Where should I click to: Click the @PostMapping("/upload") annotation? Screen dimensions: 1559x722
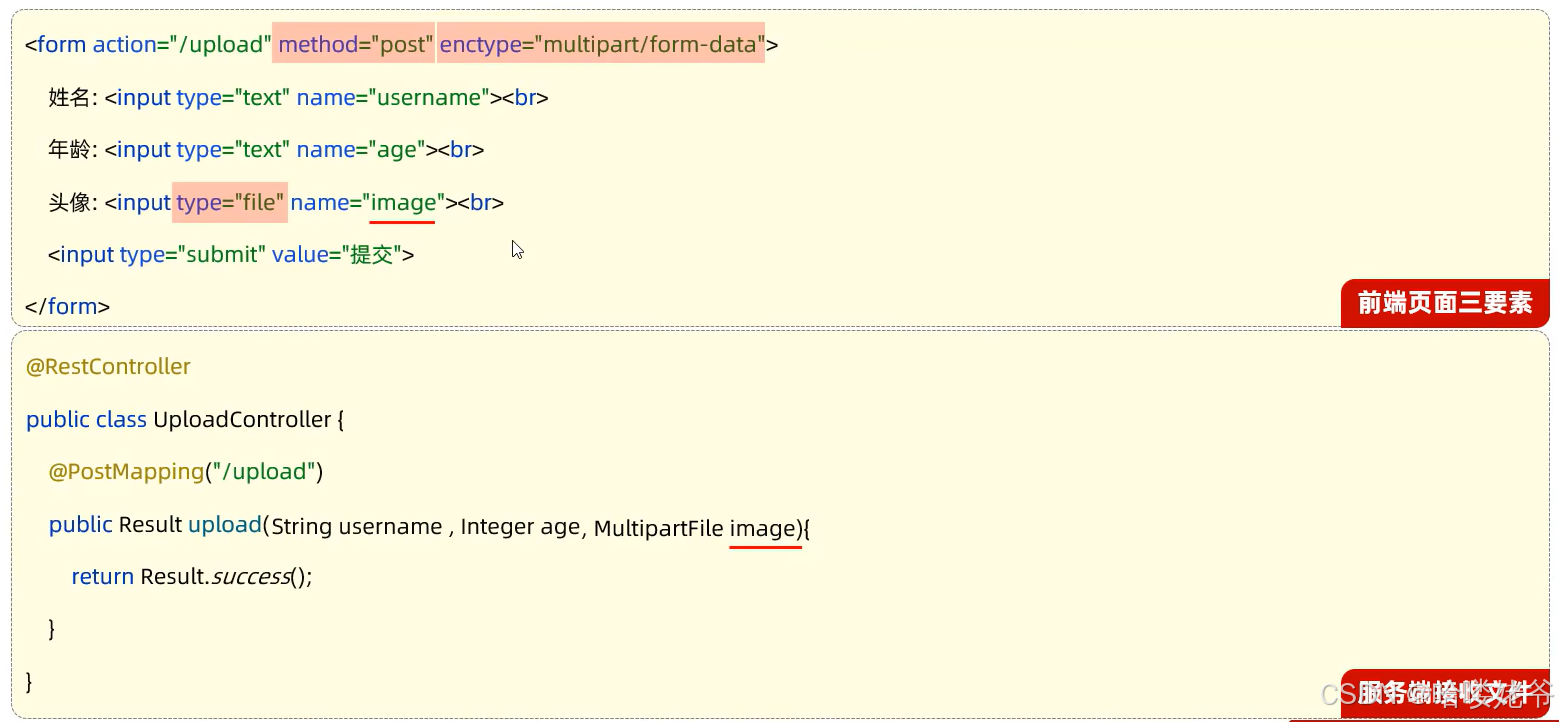[x=186, y=472]
